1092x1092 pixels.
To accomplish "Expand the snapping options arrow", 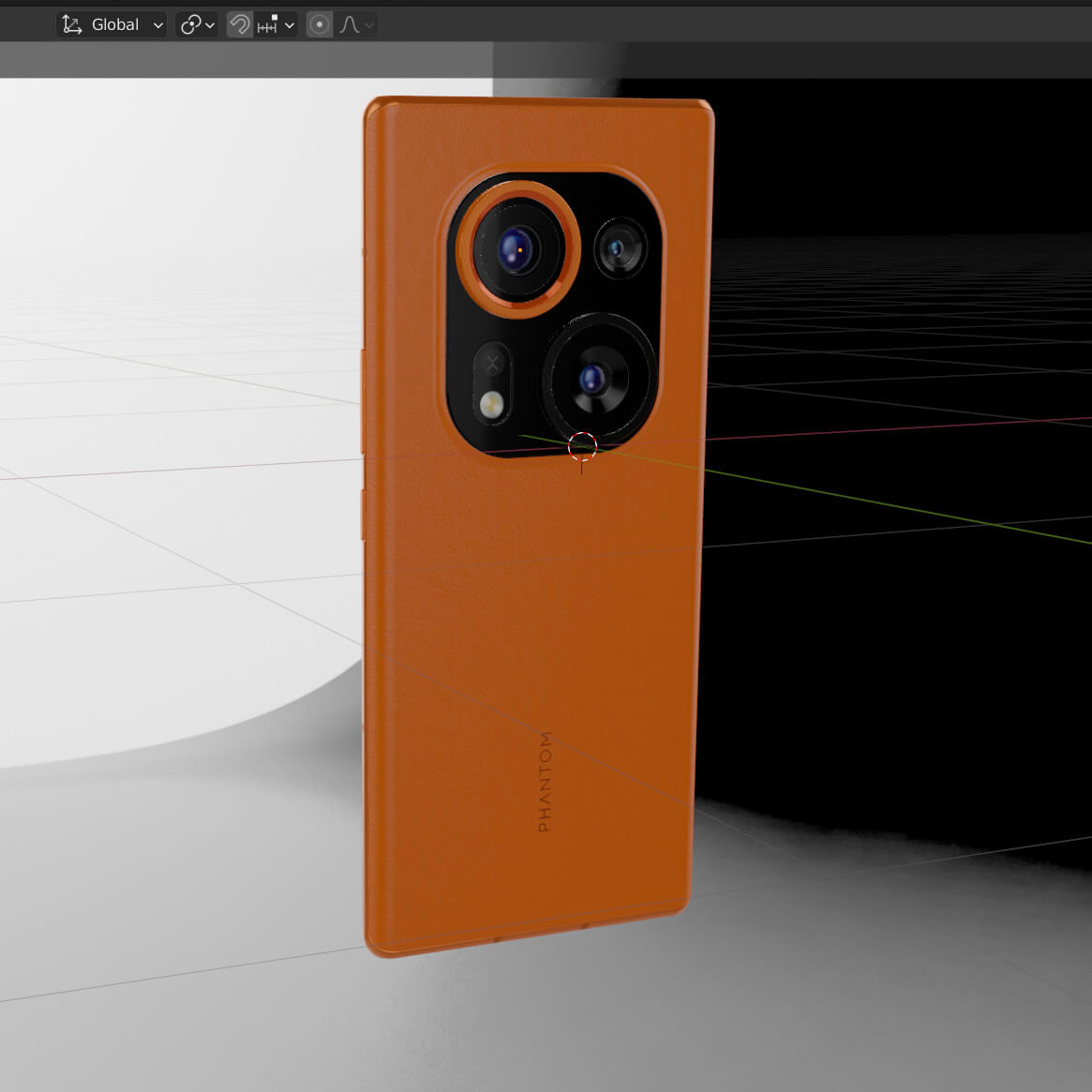I will pos(290,25).
